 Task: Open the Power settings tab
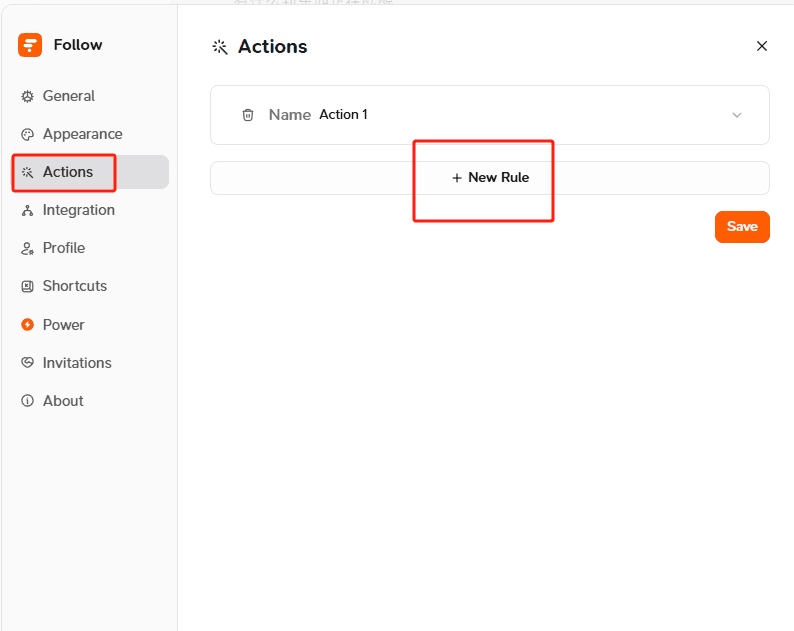(x=90, y=325)
